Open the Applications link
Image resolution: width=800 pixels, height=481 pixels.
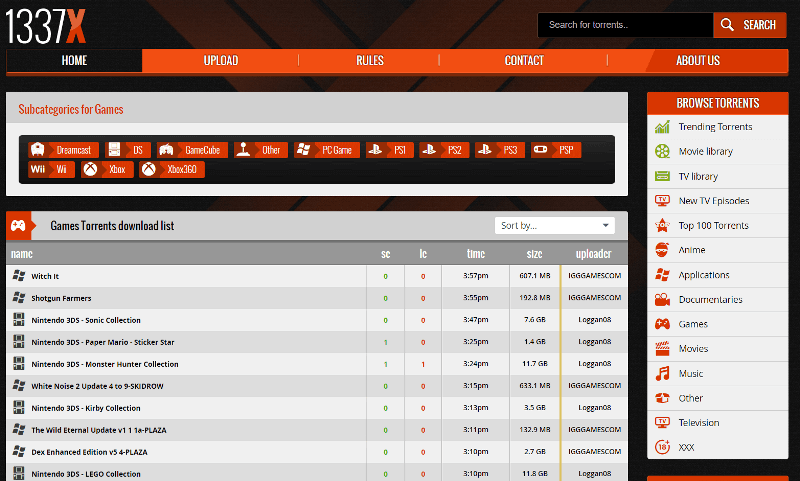tap(704, 275)
